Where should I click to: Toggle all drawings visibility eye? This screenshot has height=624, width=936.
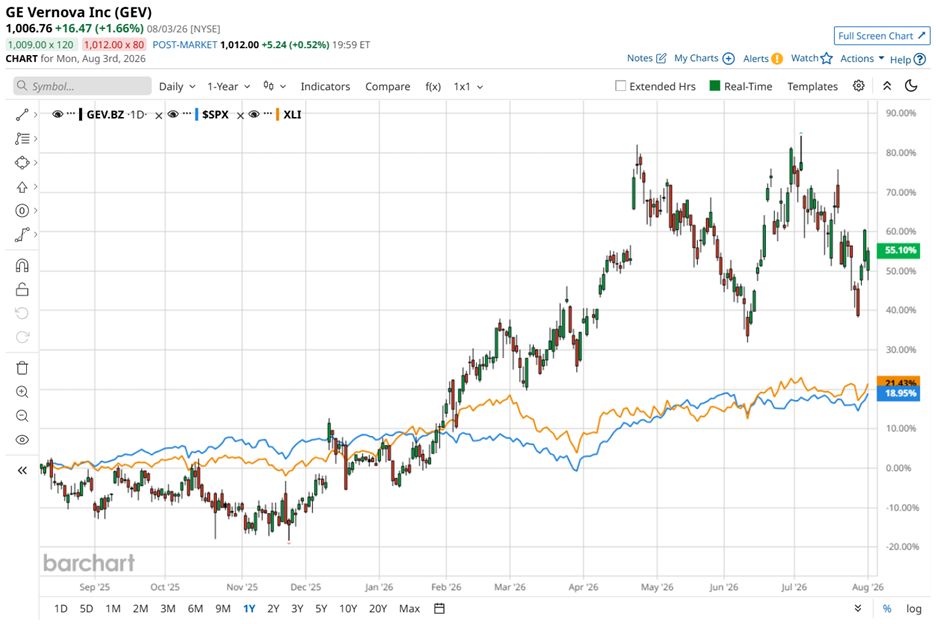click(22, 440)
